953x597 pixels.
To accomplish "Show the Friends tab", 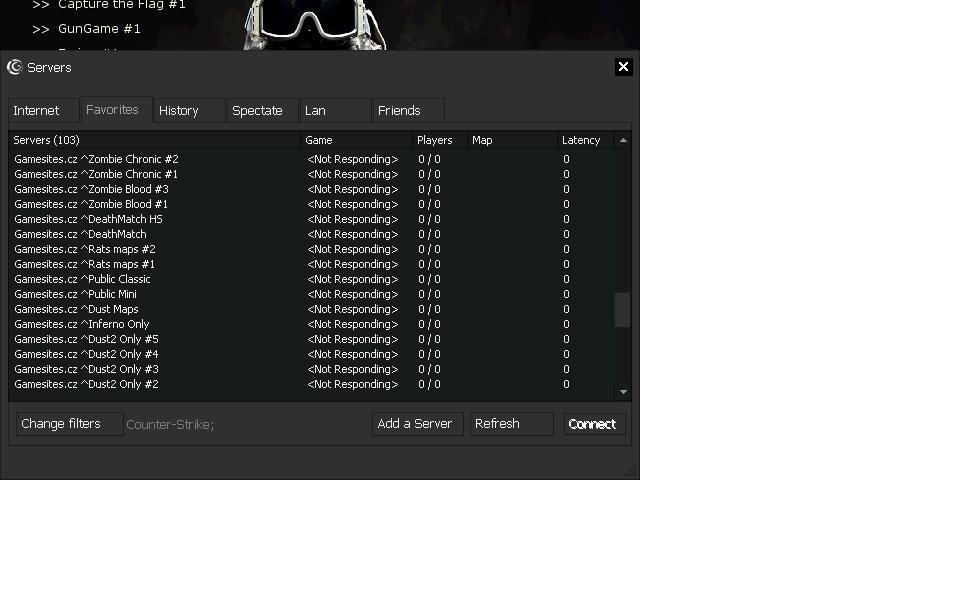I will coord(399,111).
